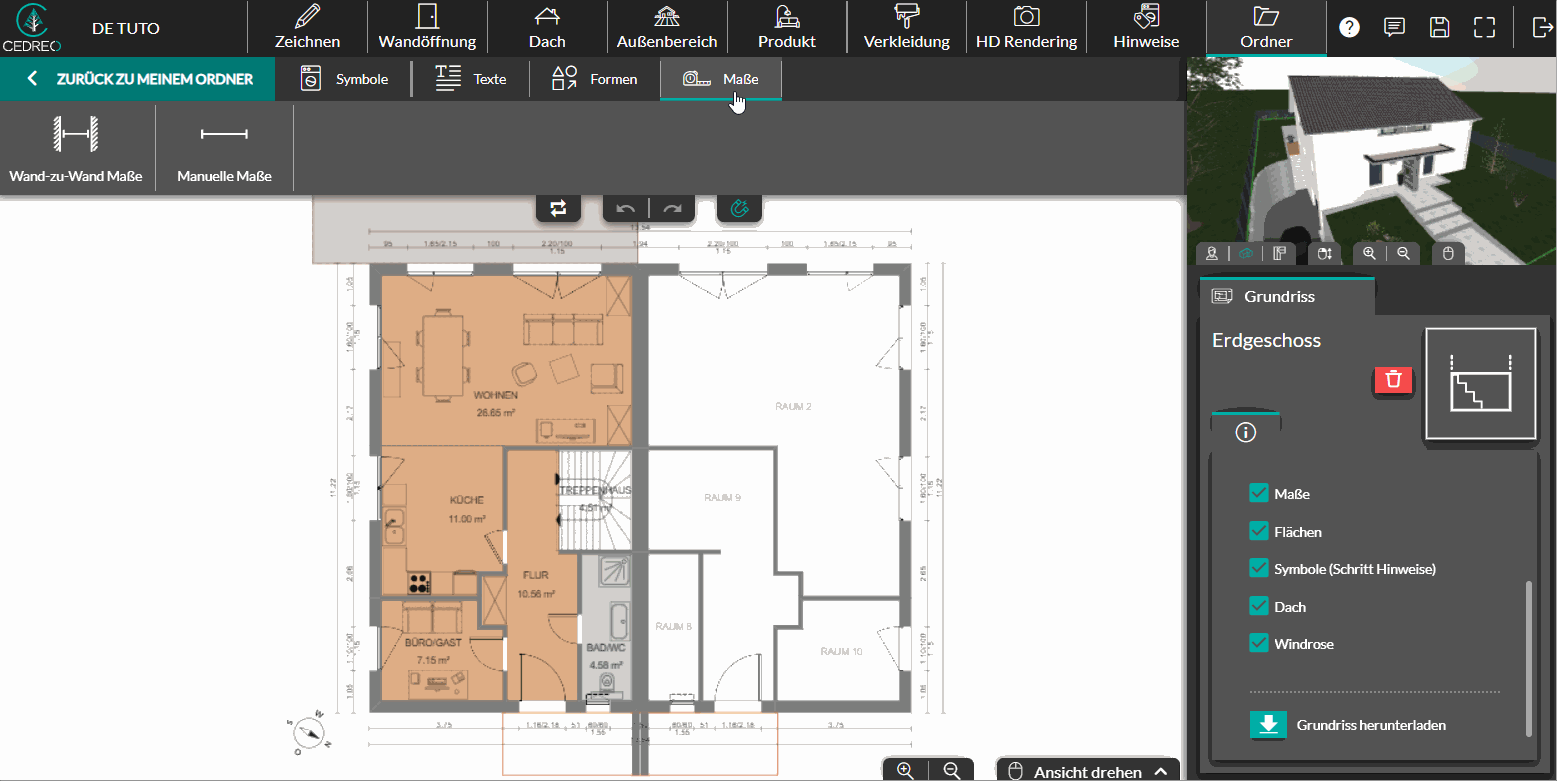The width and height of the screenshot is (1557, 781).
Task: Click Zurück zu meinem Ordner
Action: (x=138, y=79)
